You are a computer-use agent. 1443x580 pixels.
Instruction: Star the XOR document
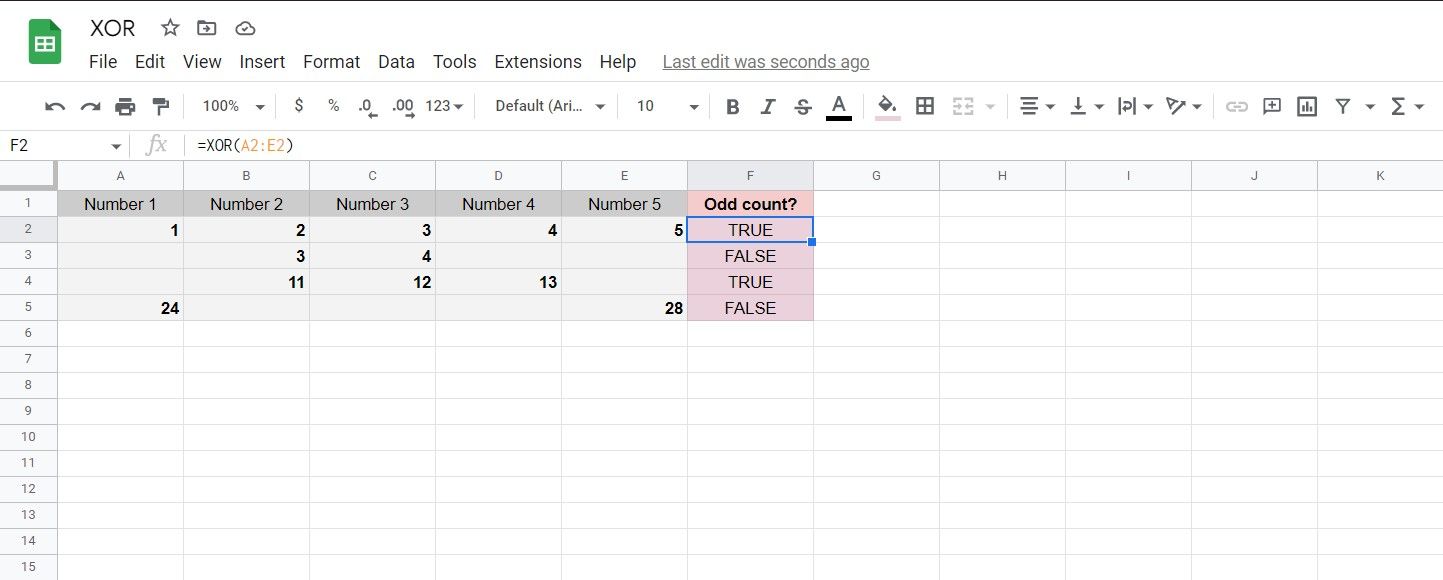pyautogui.click(x=170, y=28)
